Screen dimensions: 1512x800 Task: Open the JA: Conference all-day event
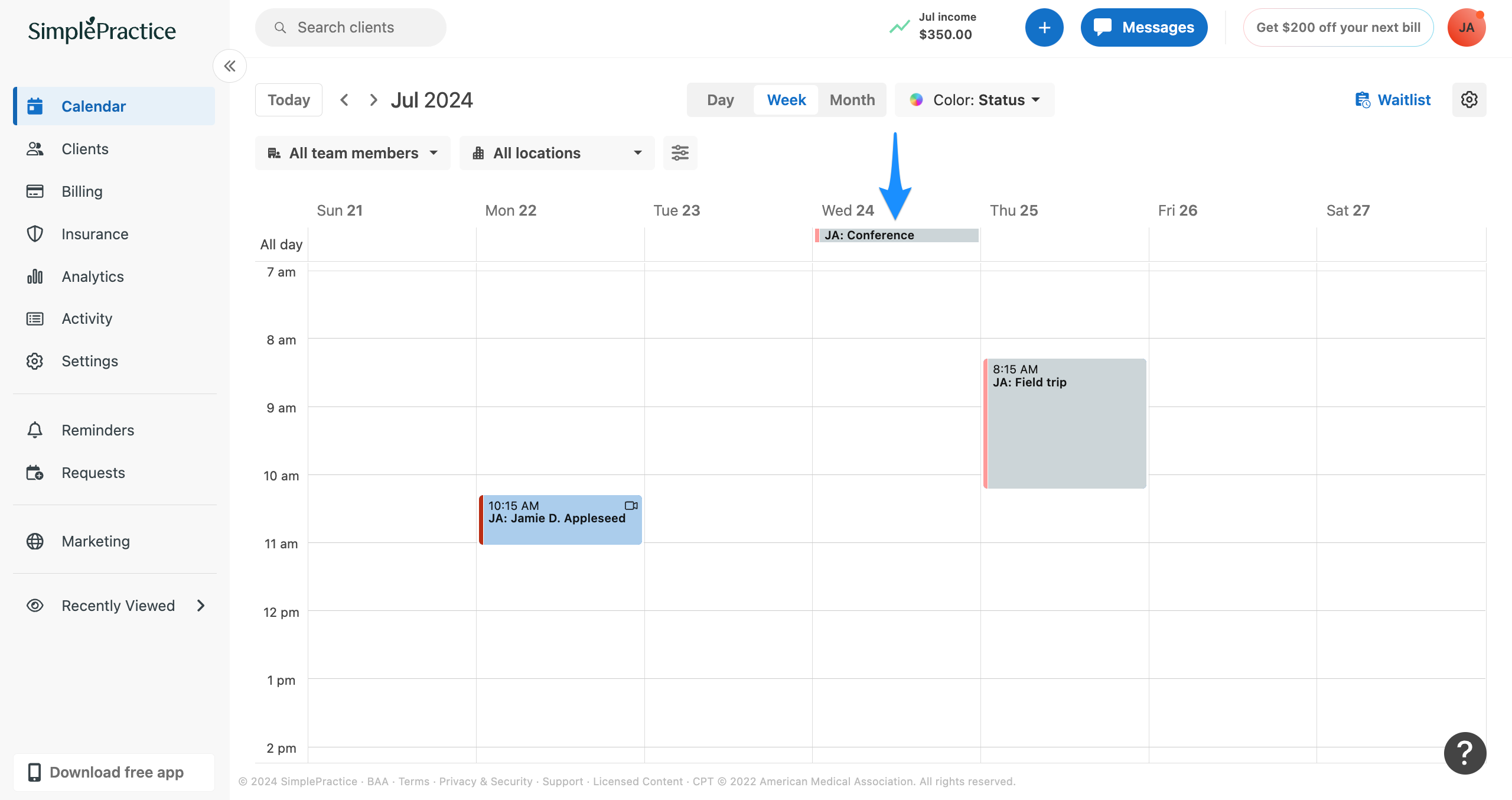pos(897,235)
